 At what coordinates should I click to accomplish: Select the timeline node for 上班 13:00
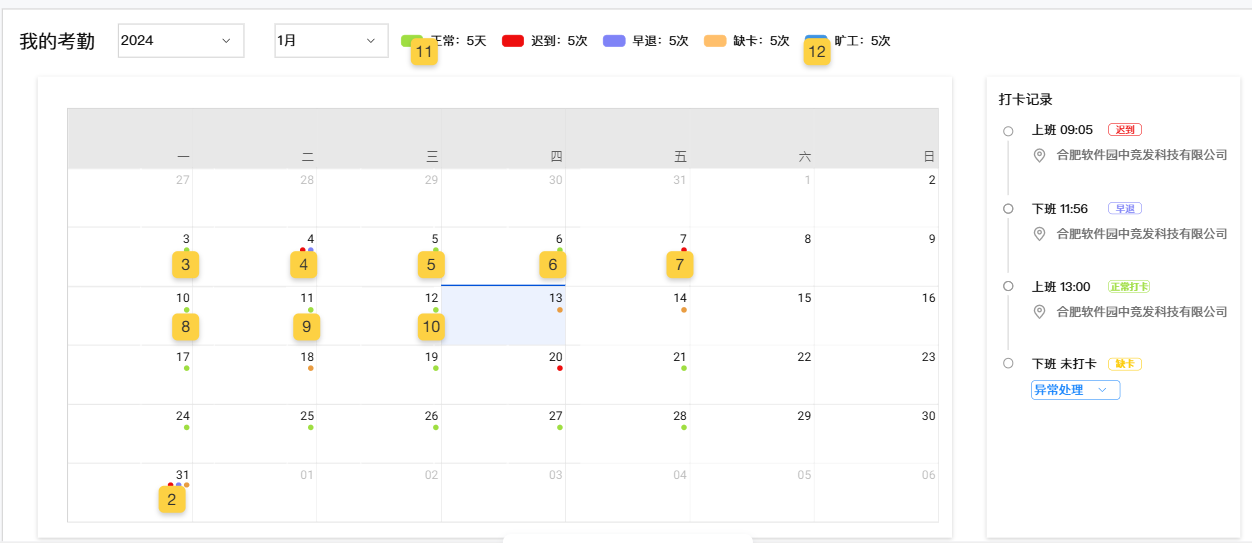pyautogui.click(x=1008, y=286)
